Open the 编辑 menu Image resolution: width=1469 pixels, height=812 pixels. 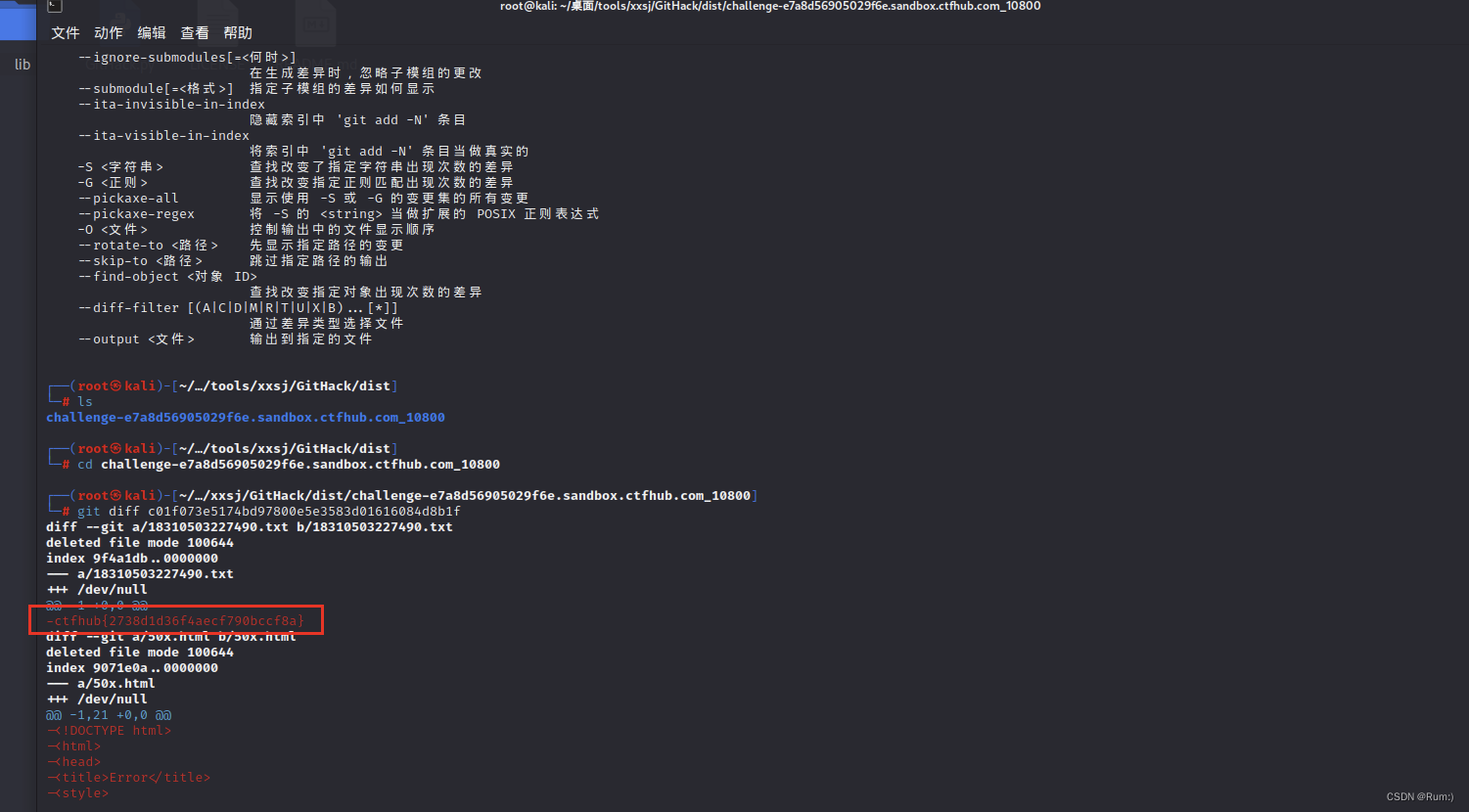click(152, 33)
